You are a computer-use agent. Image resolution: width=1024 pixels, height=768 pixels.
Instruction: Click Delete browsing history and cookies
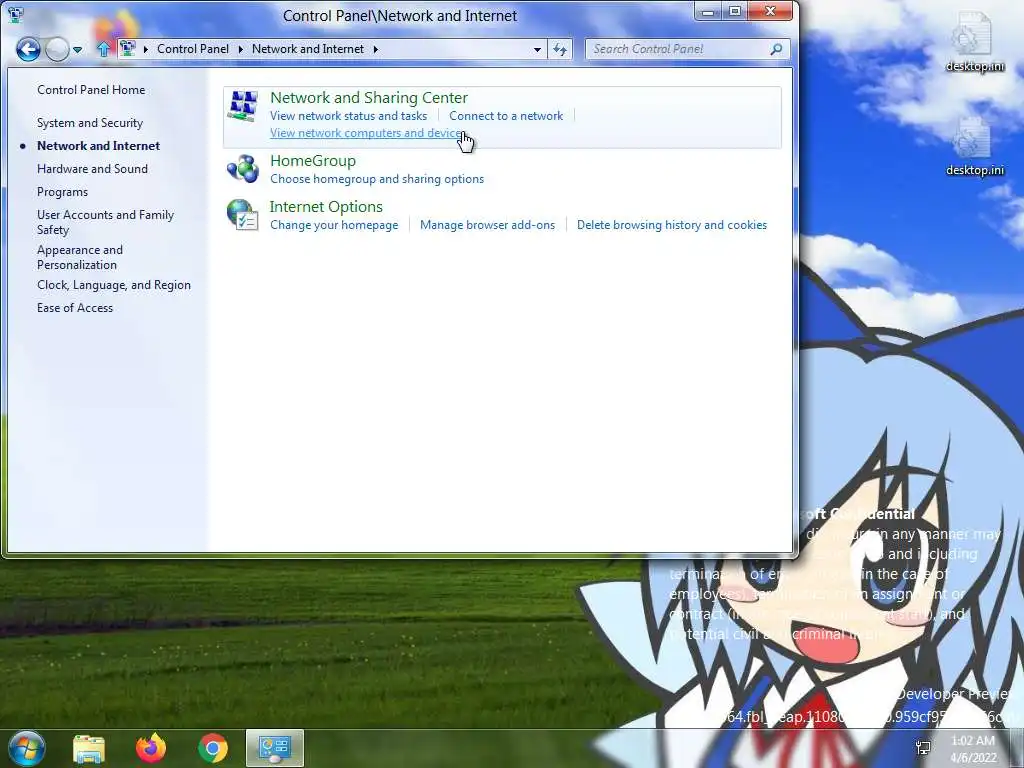coord(672,225)
